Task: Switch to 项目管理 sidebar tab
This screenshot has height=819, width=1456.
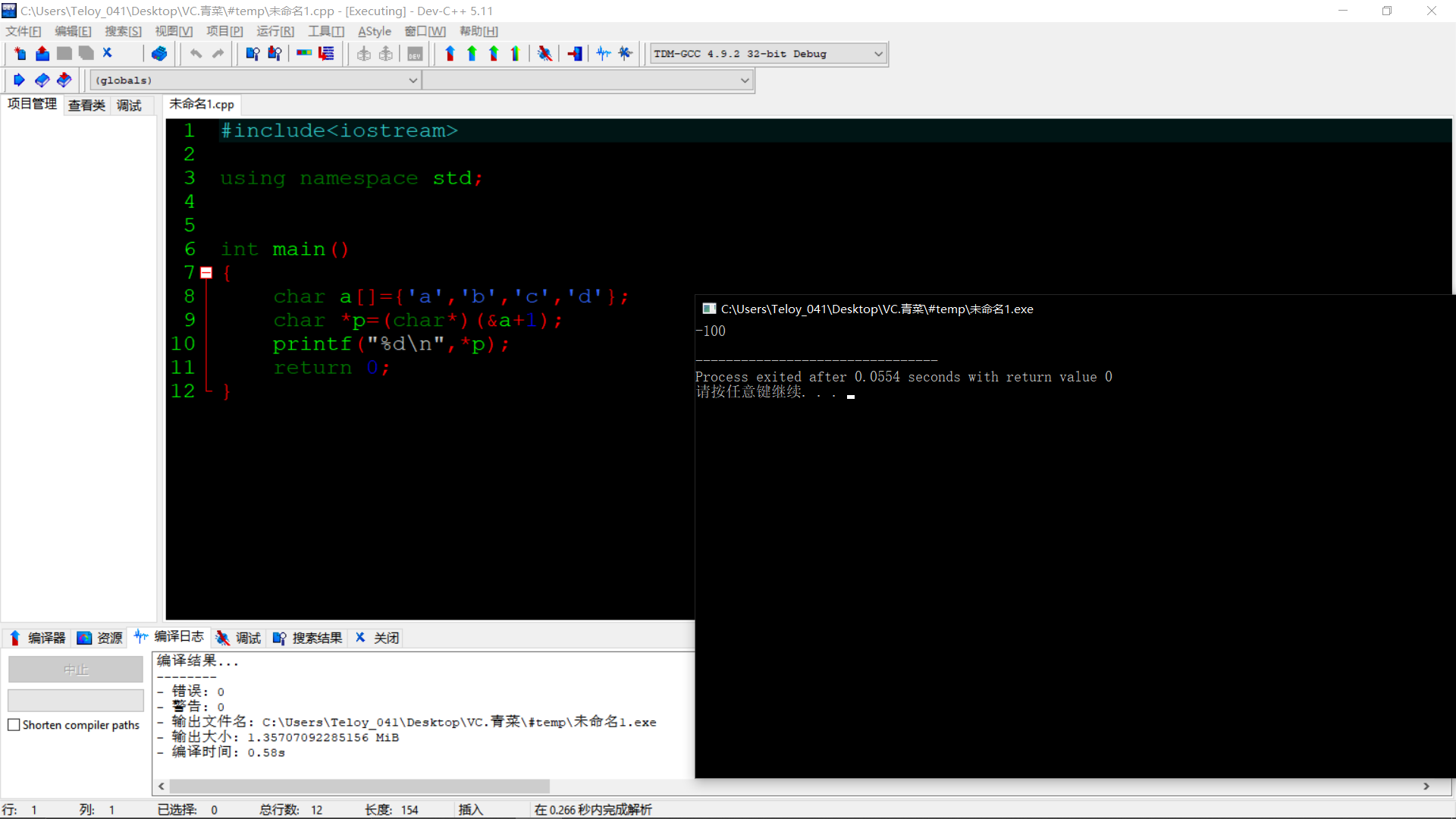Action: (x=32, y=105)
